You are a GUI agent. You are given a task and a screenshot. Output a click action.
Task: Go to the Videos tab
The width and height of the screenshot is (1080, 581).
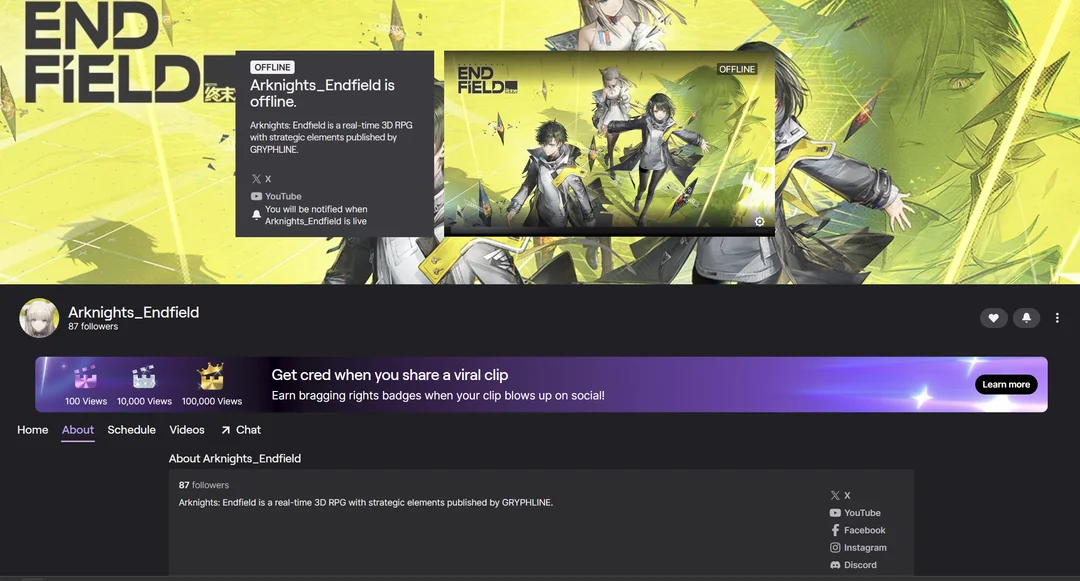[187, 430]
